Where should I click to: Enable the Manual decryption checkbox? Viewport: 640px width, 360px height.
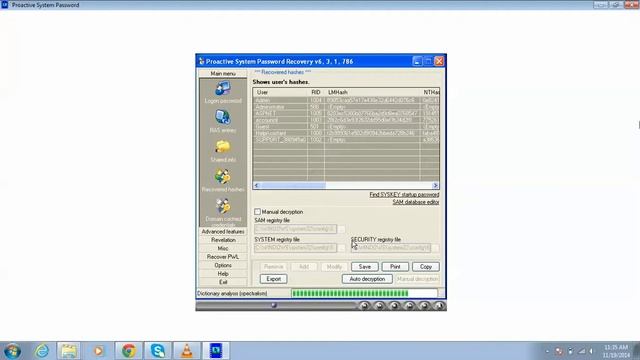(x=257, y=212)
